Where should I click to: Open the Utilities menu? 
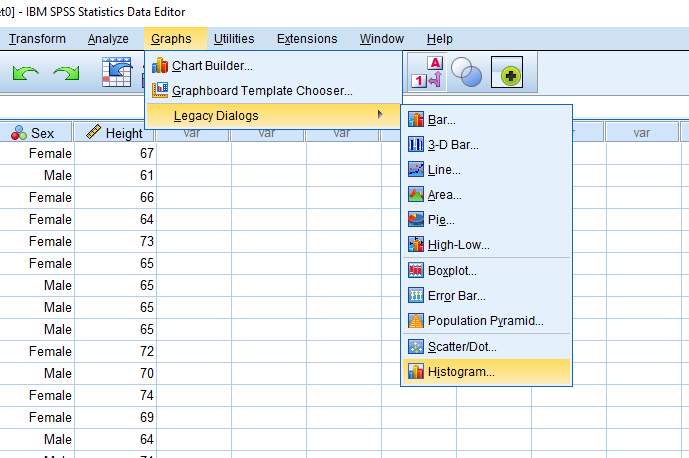pyautogui.click(x=234, y=39)
